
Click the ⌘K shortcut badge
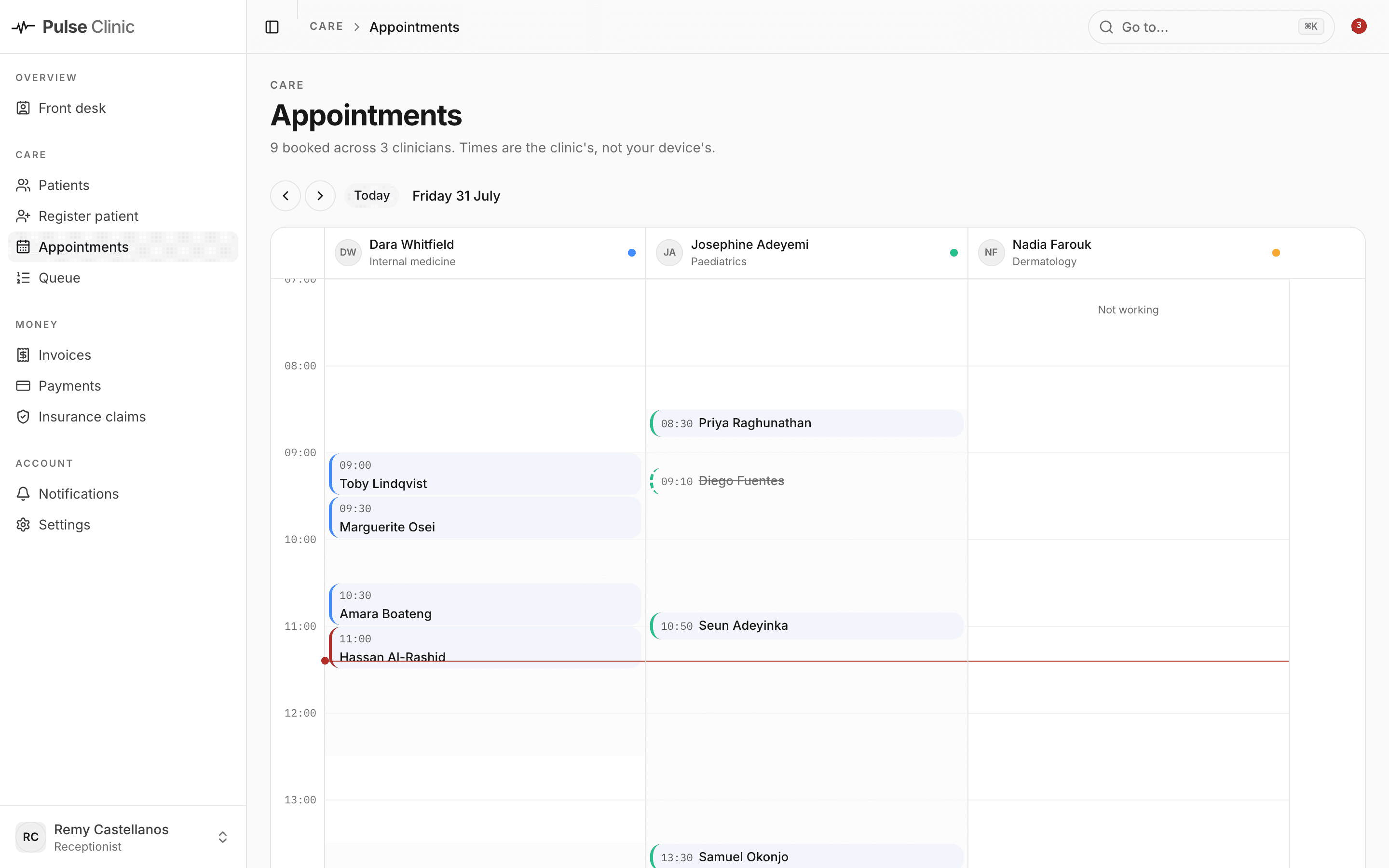coord(1311,27)
